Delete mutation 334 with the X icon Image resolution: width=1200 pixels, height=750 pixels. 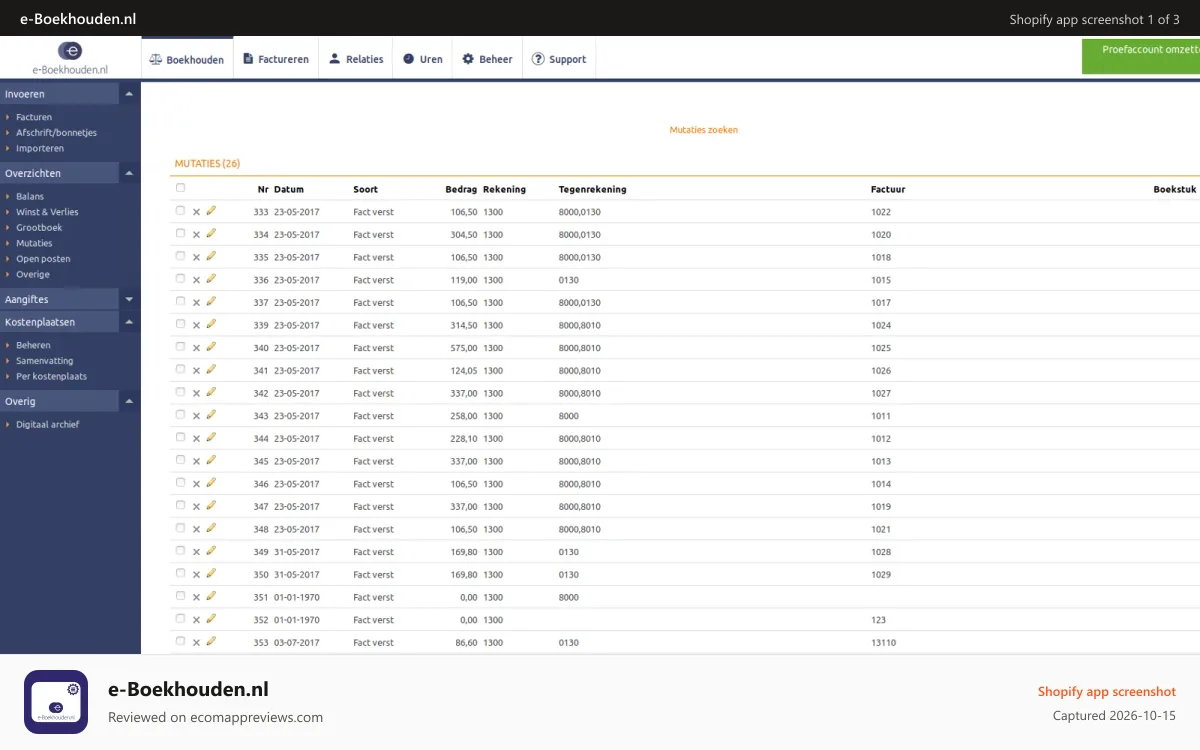(x=196, y=235)
